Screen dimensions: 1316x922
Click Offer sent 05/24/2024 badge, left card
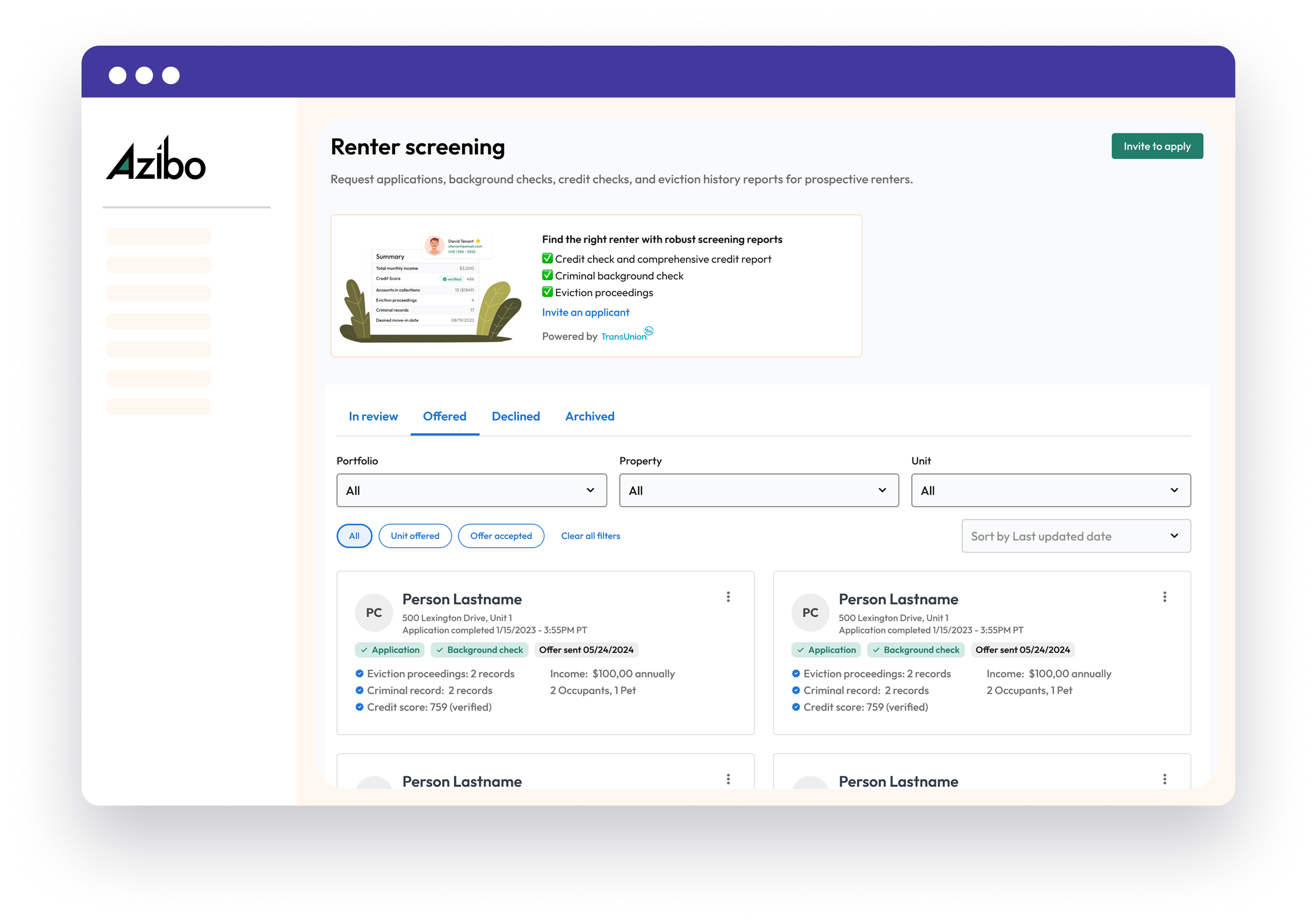coord(586,650)
